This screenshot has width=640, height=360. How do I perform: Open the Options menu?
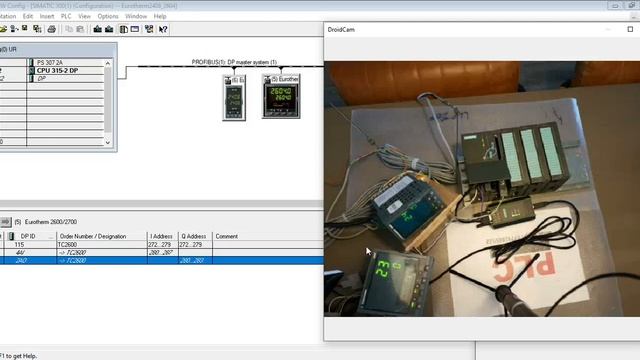[108, 16]
